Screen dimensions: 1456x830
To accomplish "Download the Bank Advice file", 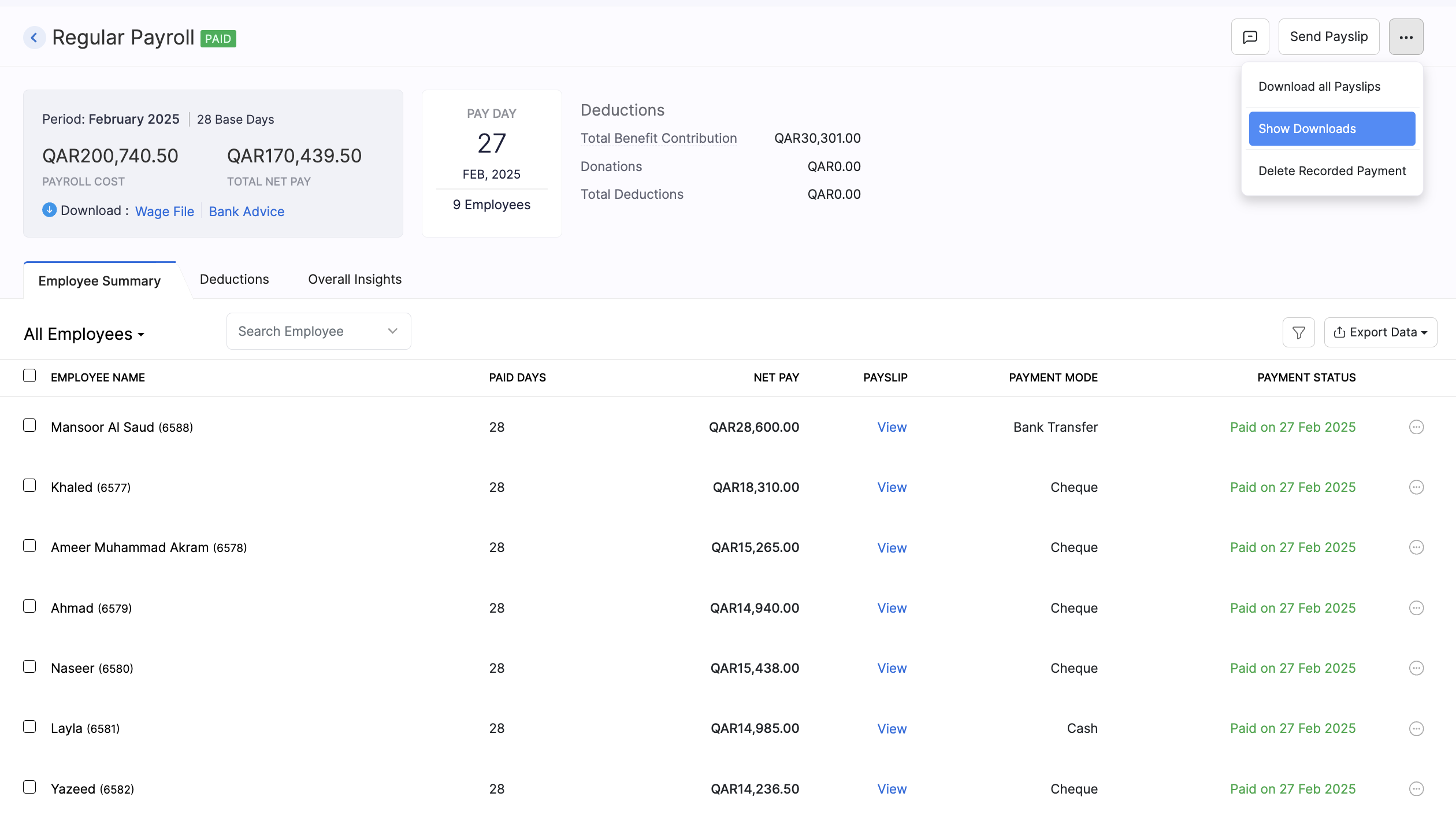I will (246, 211).
